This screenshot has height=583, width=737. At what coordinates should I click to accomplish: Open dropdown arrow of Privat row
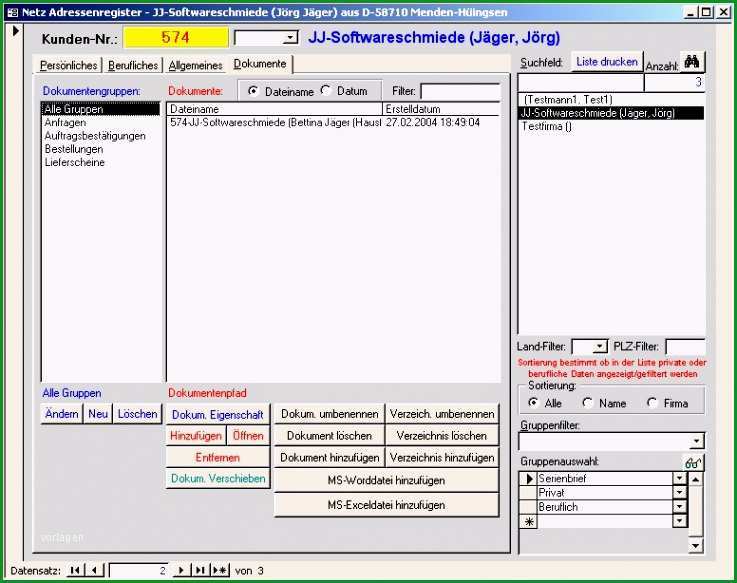679,493
